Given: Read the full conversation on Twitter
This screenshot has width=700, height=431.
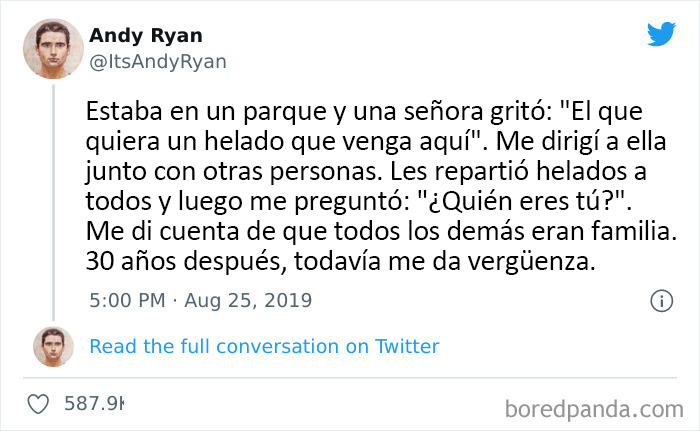Looking at the screenshot, I should click(264, 347).
